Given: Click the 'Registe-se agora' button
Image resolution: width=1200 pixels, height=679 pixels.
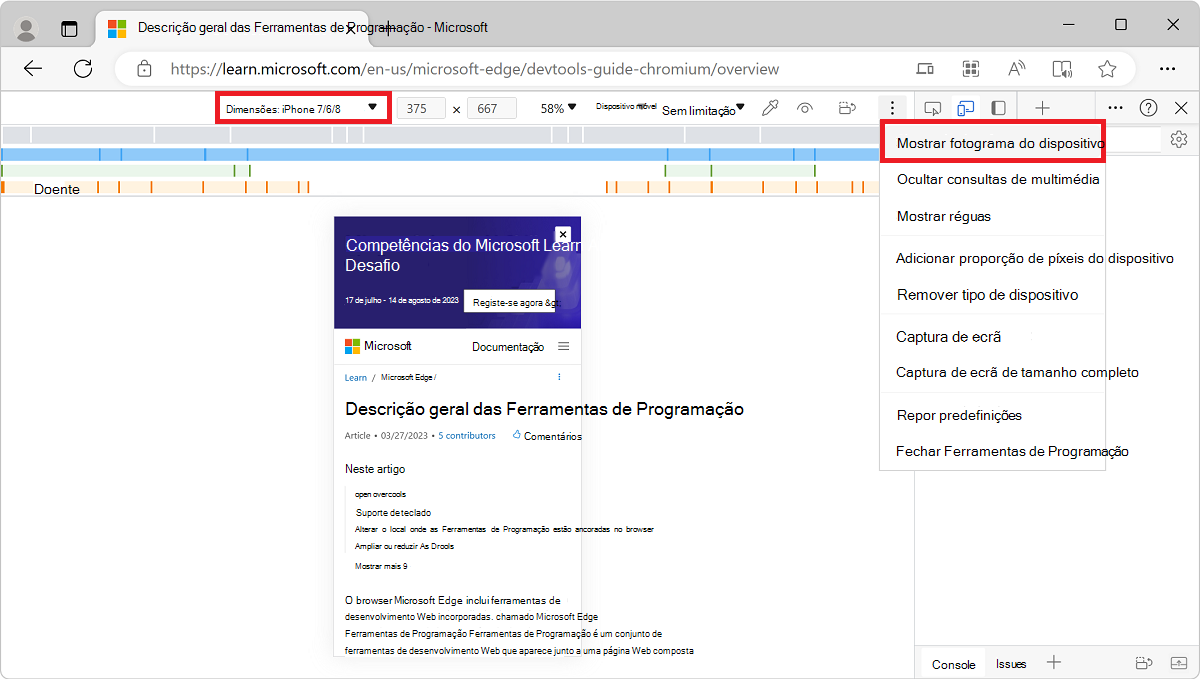Looking at the screenshot, I should tap(508, 300).
